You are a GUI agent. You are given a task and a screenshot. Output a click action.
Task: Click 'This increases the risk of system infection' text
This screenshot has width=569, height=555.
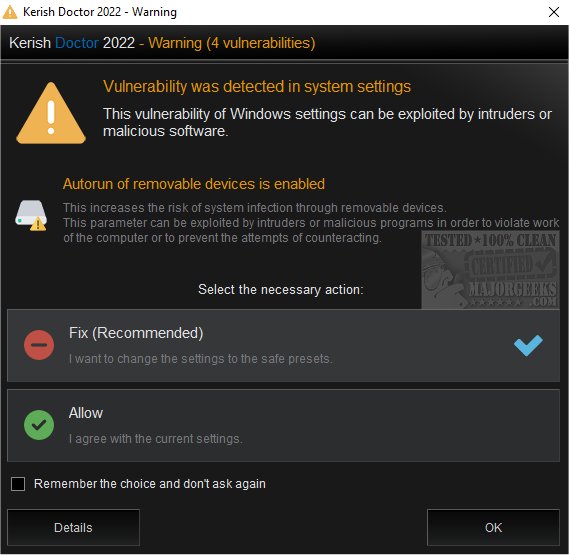[255, 208]
